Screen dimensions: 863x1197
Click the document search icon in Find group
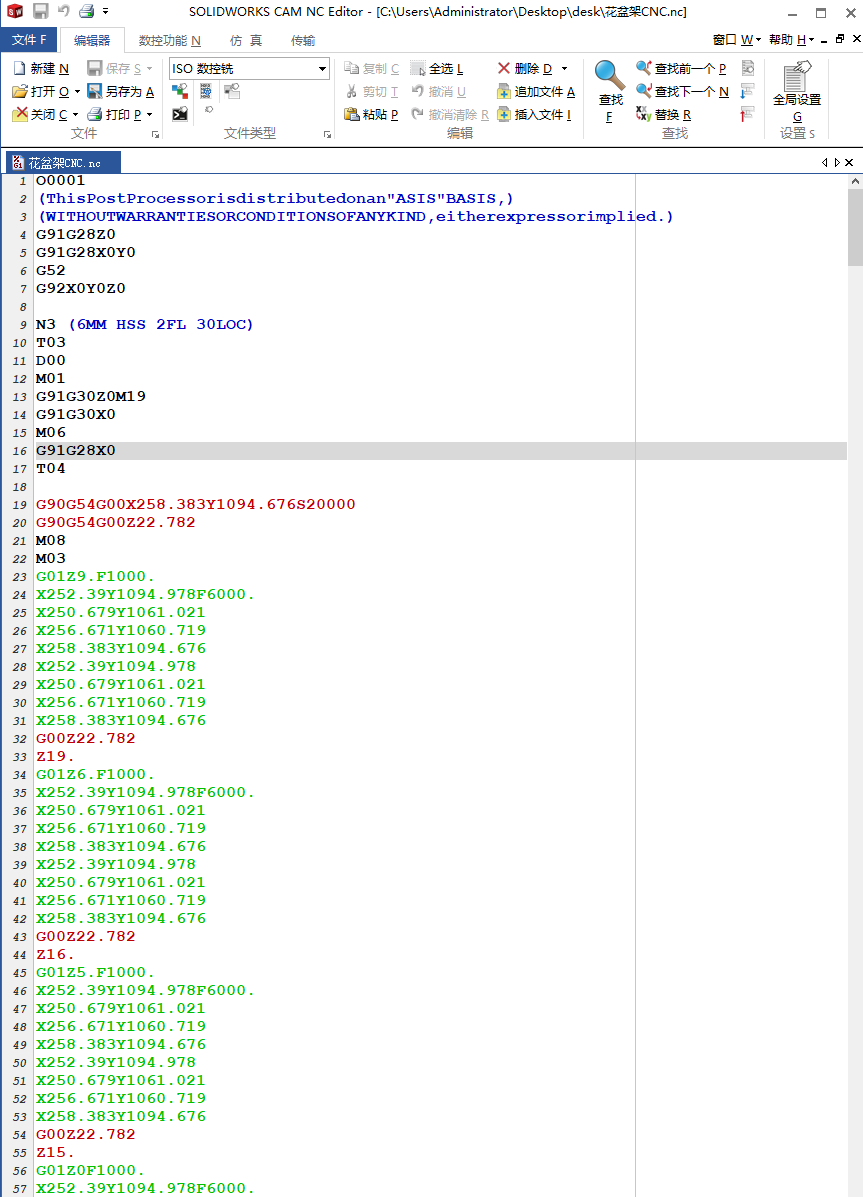pos(747,69)
